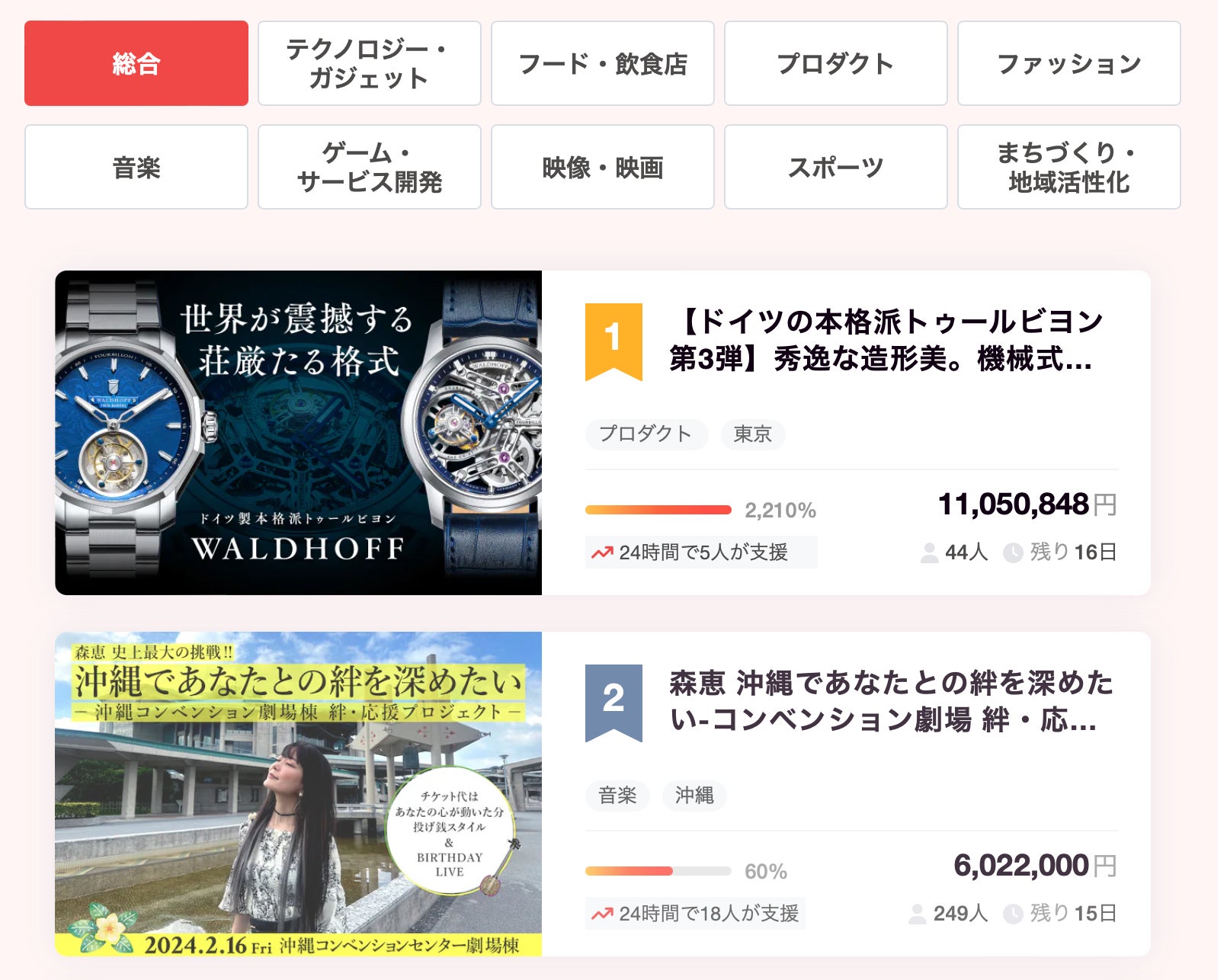This screenshot has width=1227, height=980.
Task: Click the clock icon beside 残り16日
Action: [1013, 552]
